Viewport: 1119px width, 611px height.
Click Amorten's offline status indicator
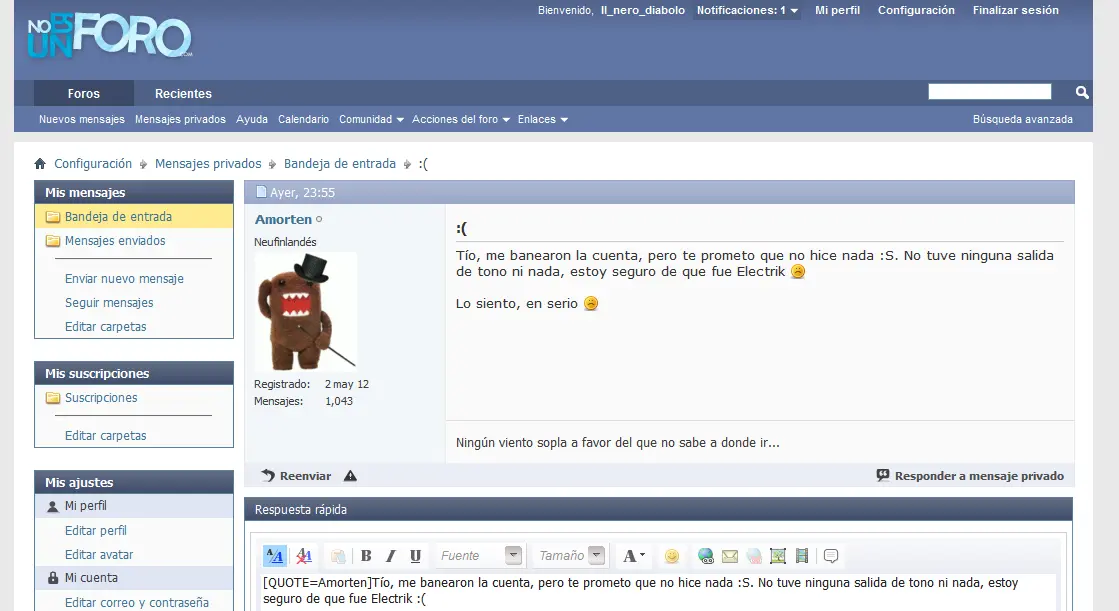tap(319, 220)
